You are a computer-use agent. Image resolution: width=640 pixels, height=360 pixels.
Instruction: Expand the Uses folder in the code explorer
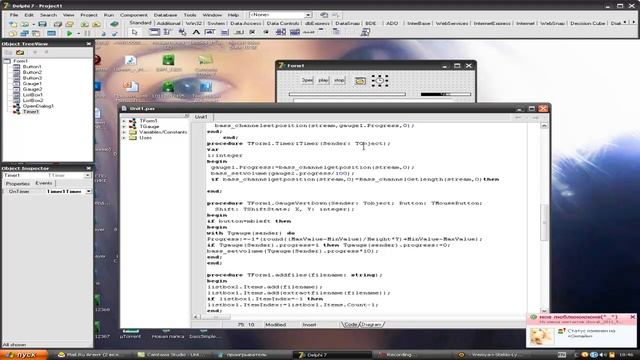(x=124, y=138)
